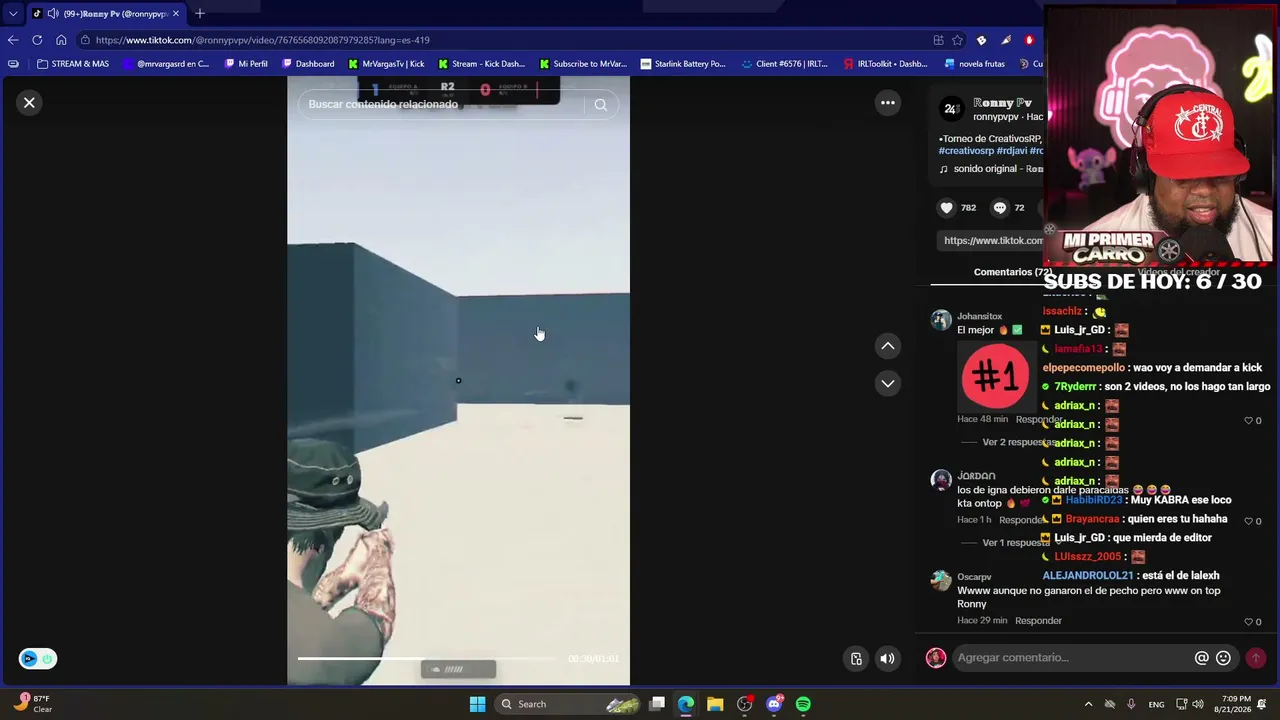Open the #creativosrp hashtag link
The height and width of the screenshot is (720, 1280).
click(966, 151)
